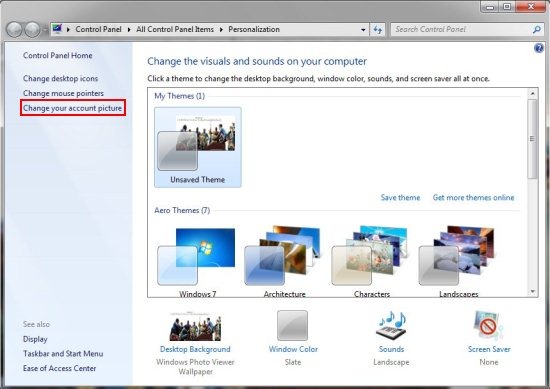Click the theme list scroll down arrow
This screenshot has width=550, height=389.
click(532, 292)
